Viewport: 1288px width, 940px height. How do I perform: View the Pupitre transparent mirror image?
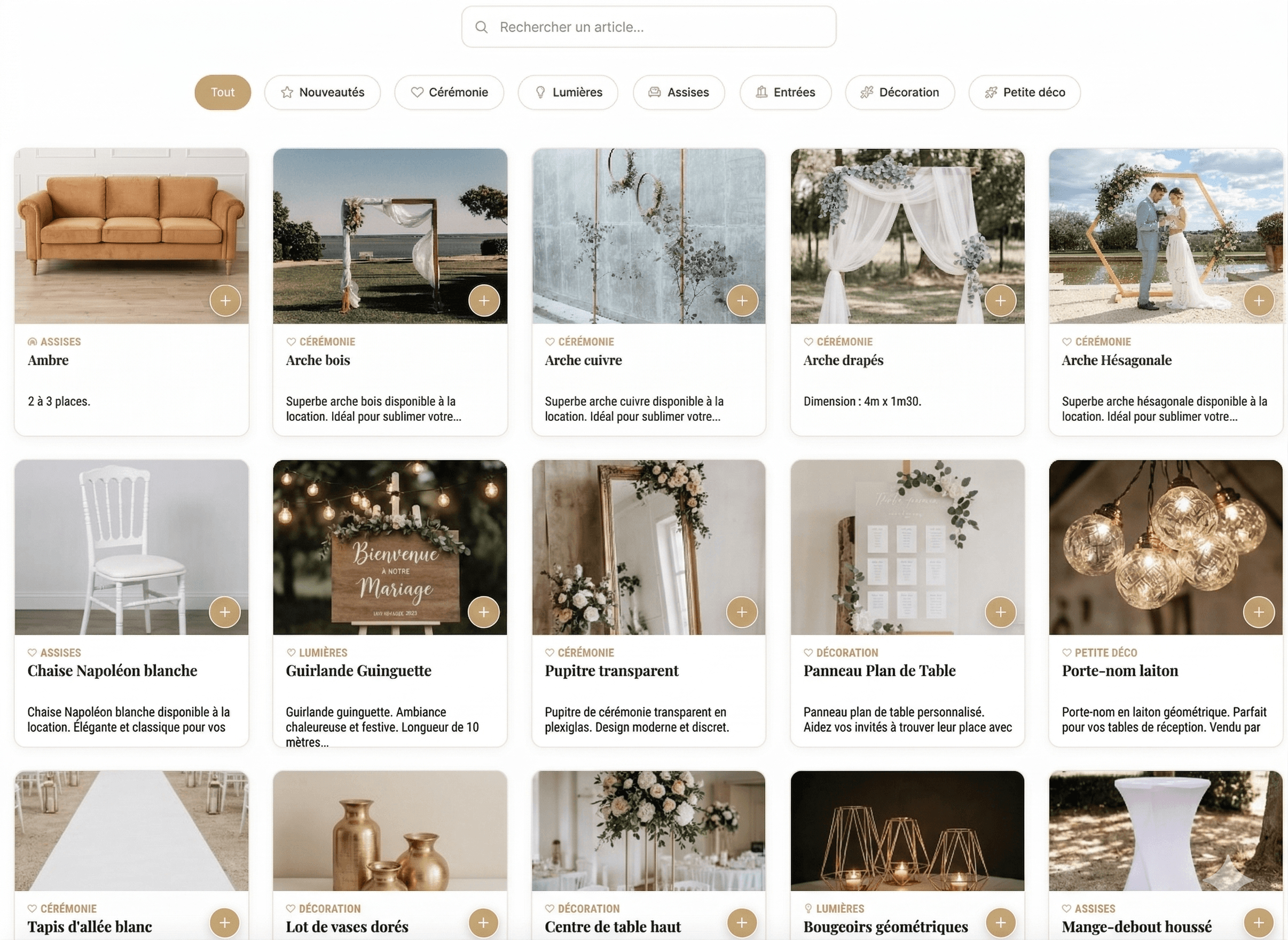point(649,547)
